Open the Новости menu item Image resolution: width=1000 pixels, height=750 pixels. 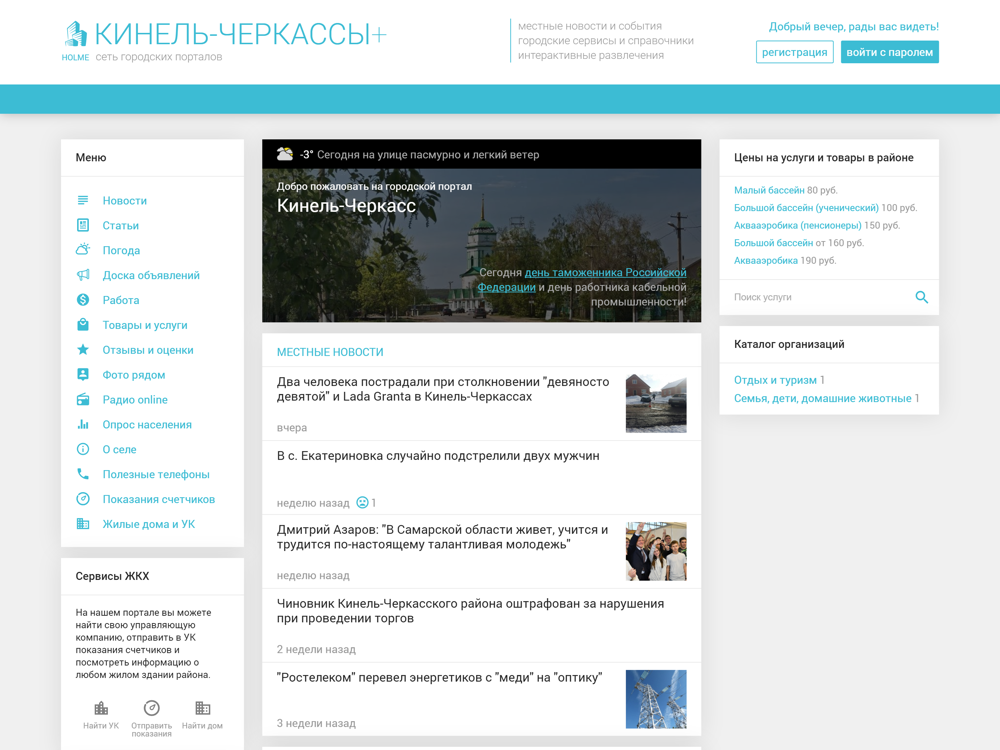[x=124, y=200]
